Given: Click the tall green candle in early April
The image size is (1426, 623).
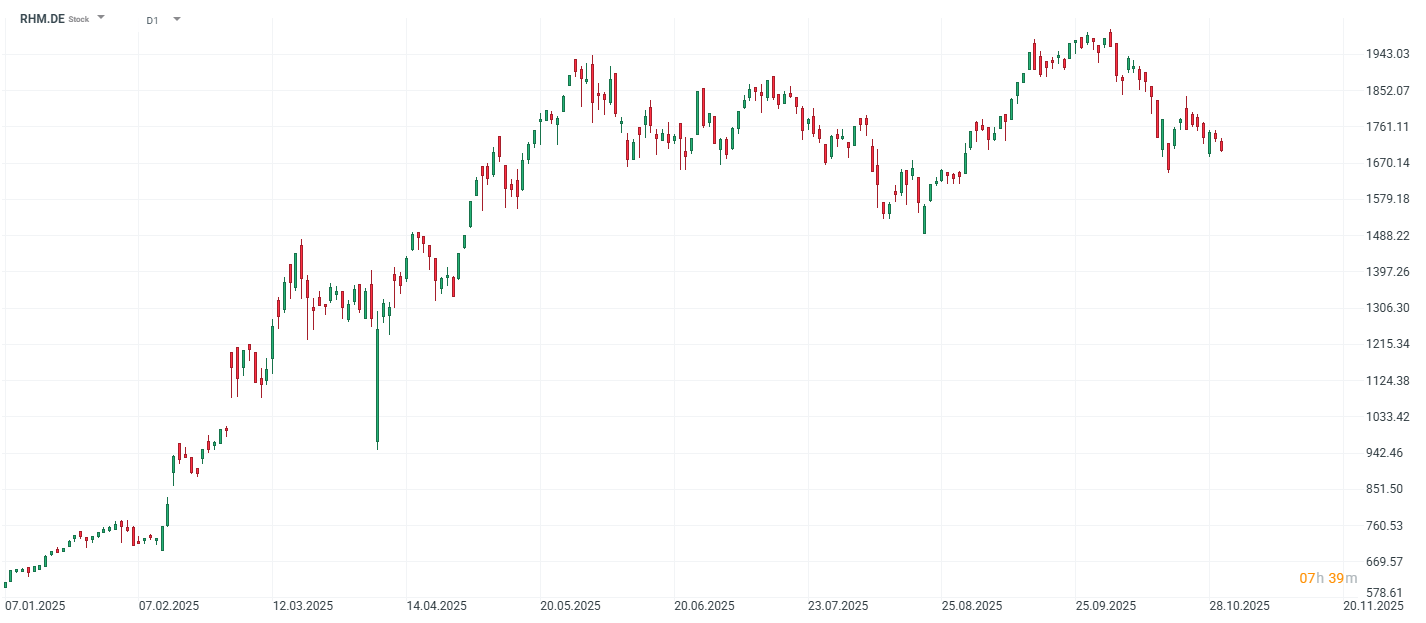Looking at the screenshot, I should [378, 385].
